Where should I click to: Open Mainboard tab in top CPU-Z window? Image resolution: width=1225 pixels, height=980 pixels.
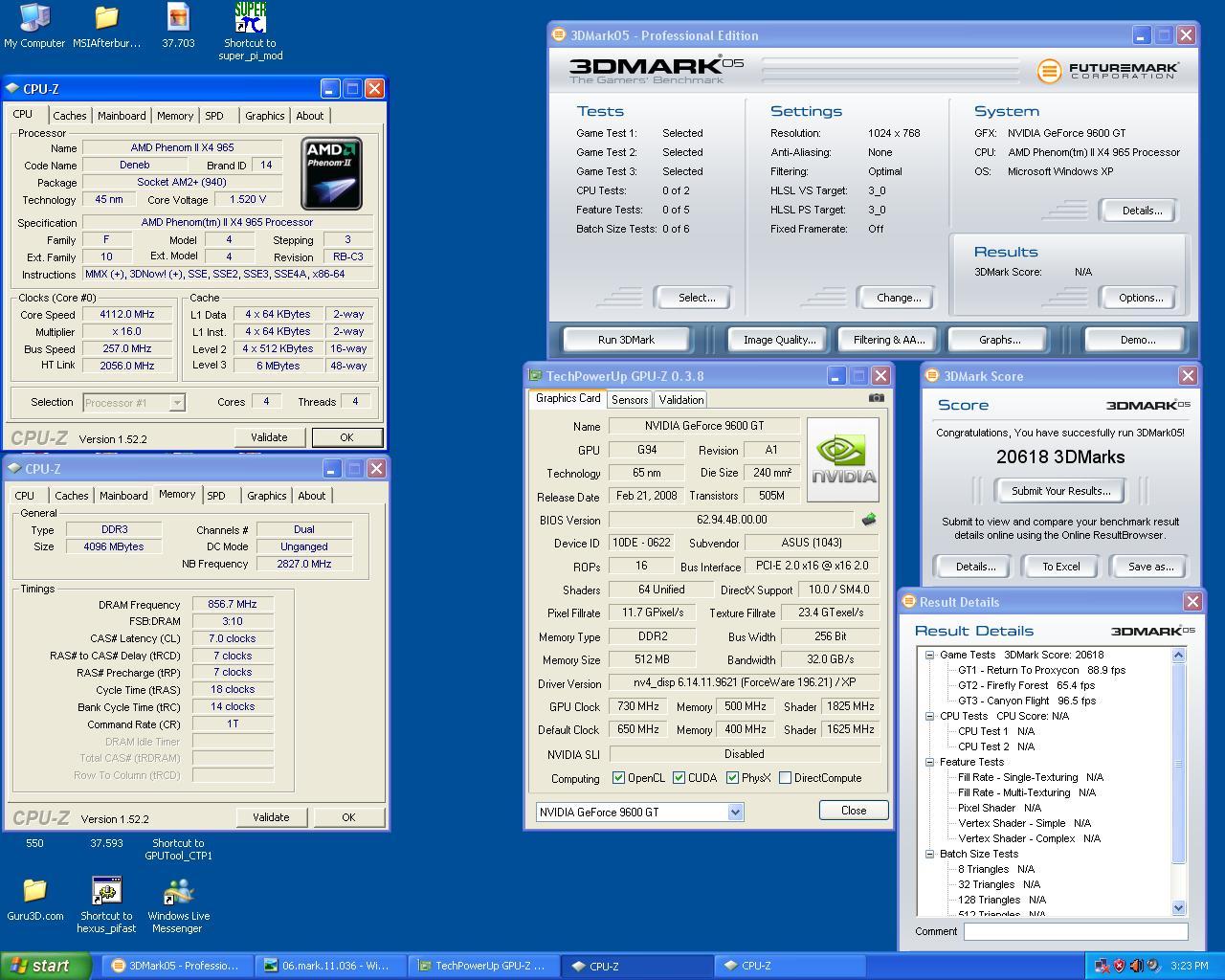[122, 116]
